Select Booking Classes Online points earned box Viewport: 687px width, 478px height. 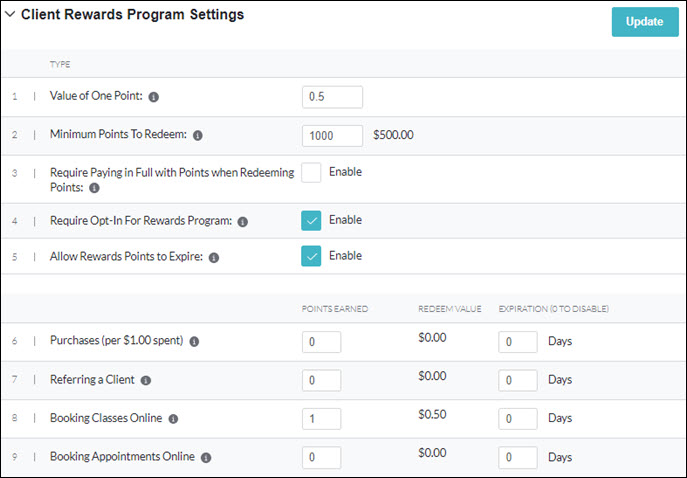tap(321, 419)
